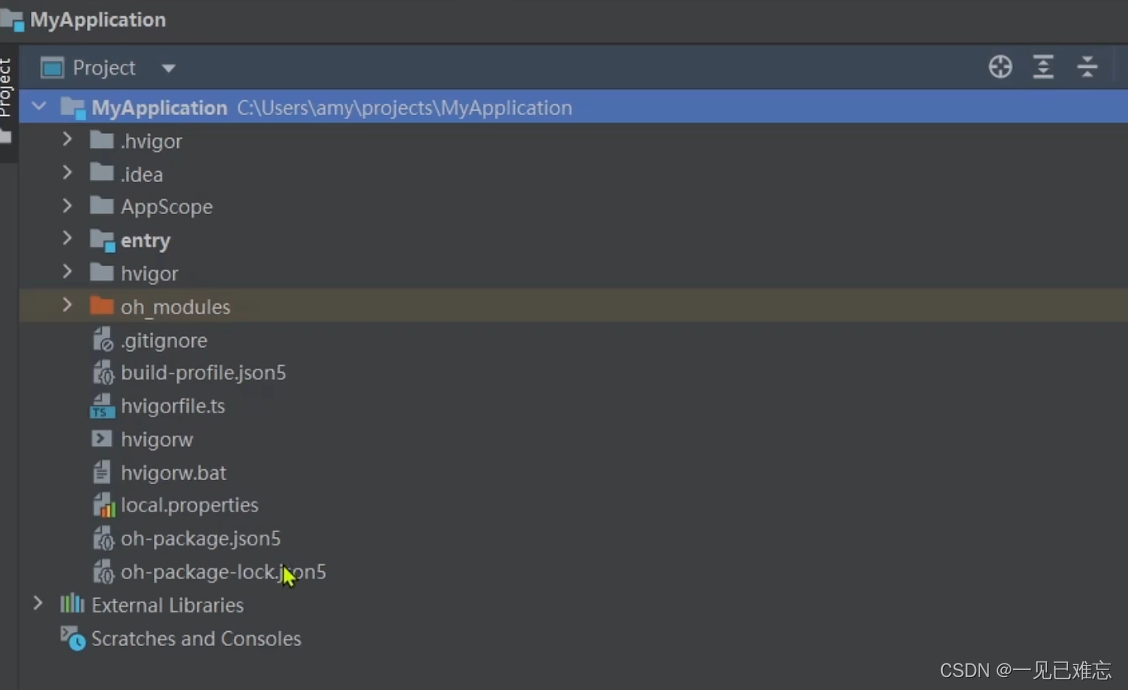Click the .gitignore file icon
Screen dimensions: 1128x690
tap(103, 339)
